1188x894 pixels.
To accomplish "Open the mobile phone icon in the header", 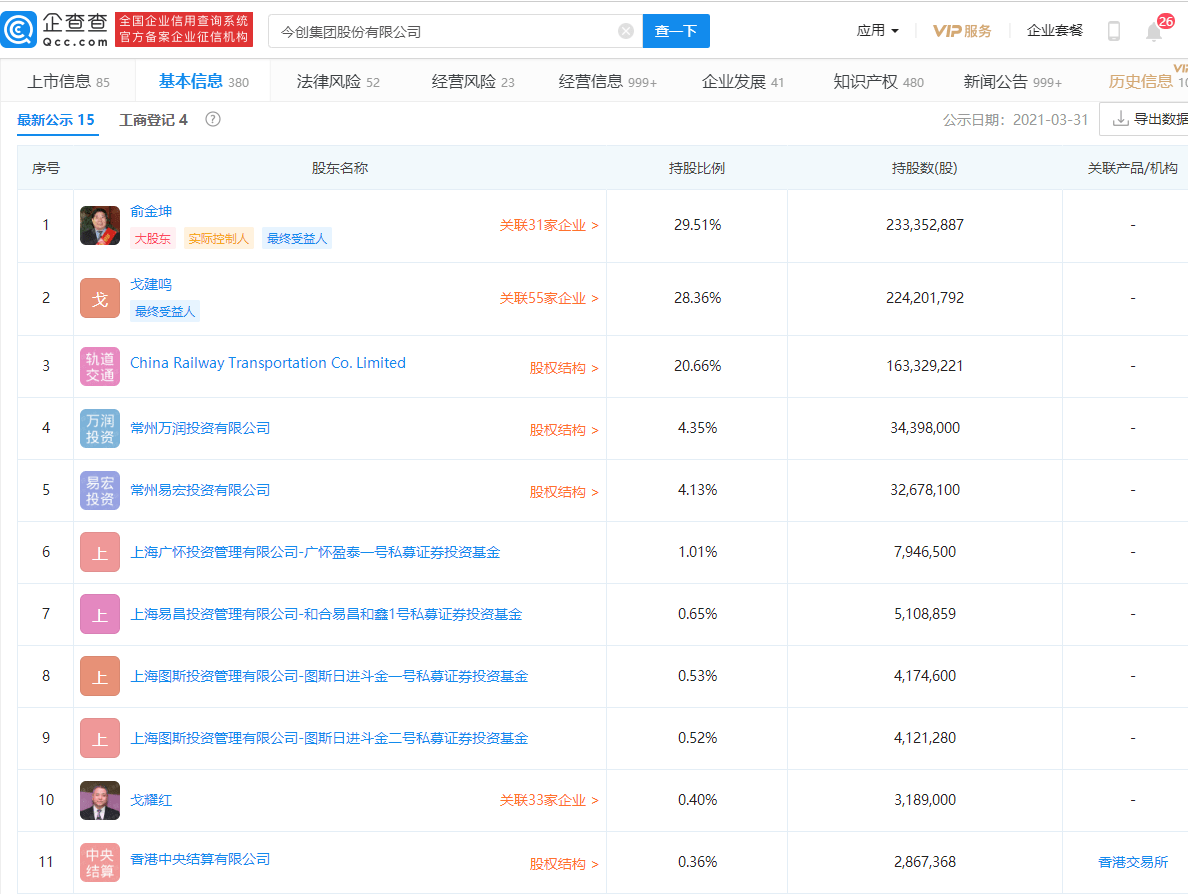I will coord(1114,31).
